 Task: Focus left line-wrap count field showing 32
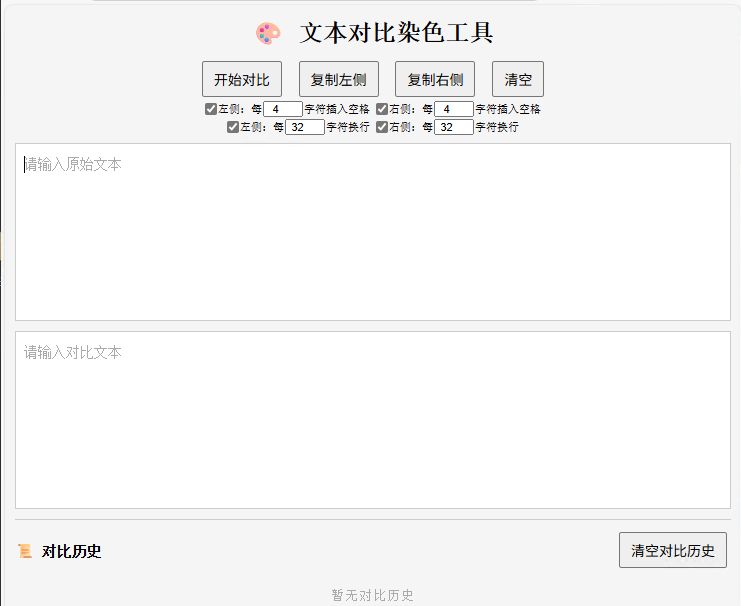pyautogui.click(x=305, y=127)
